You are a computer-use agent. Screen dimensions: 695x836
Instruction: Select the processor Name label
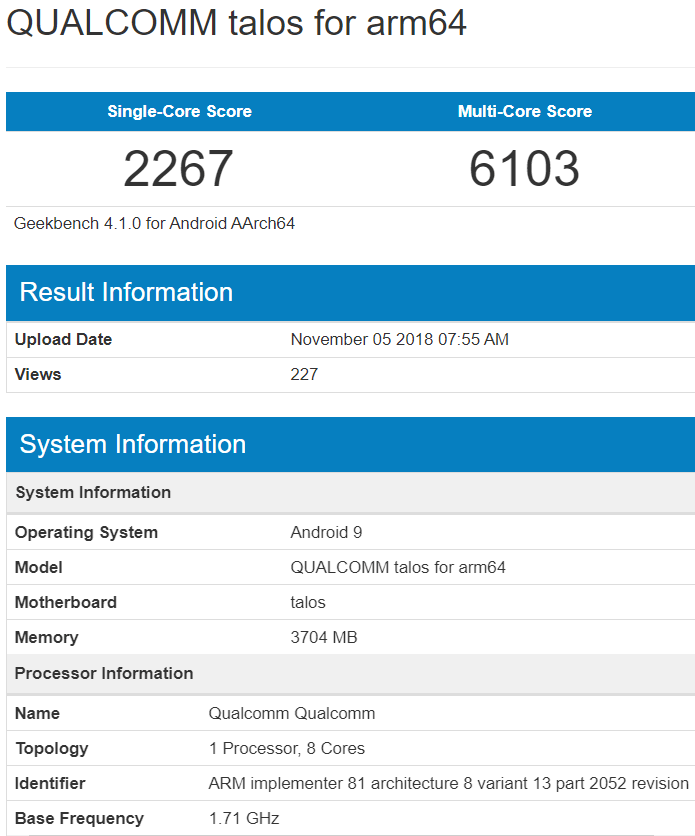(37, 713)
